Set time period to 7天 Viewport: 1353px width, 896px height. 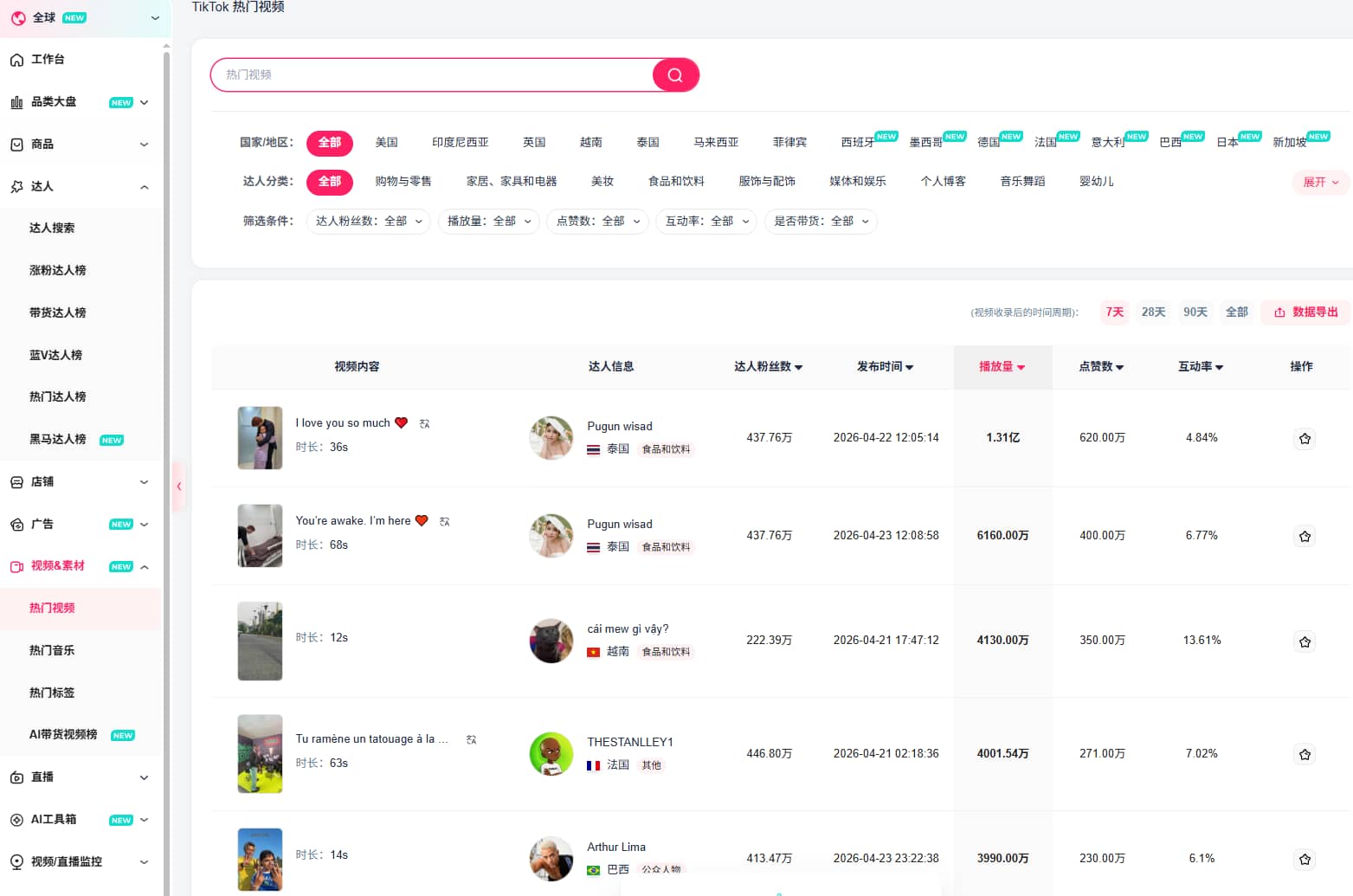coord(1115,312)
